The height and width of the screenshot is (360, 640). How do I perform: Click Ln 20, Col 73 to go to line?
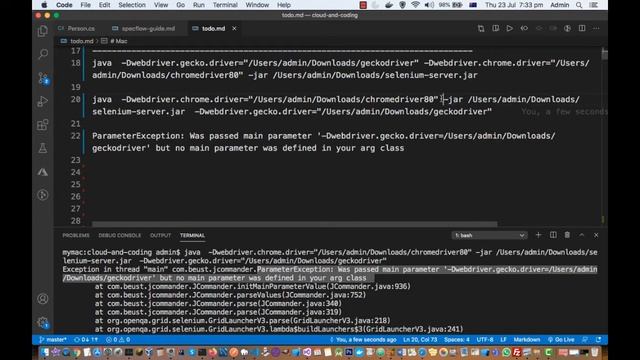420,340
